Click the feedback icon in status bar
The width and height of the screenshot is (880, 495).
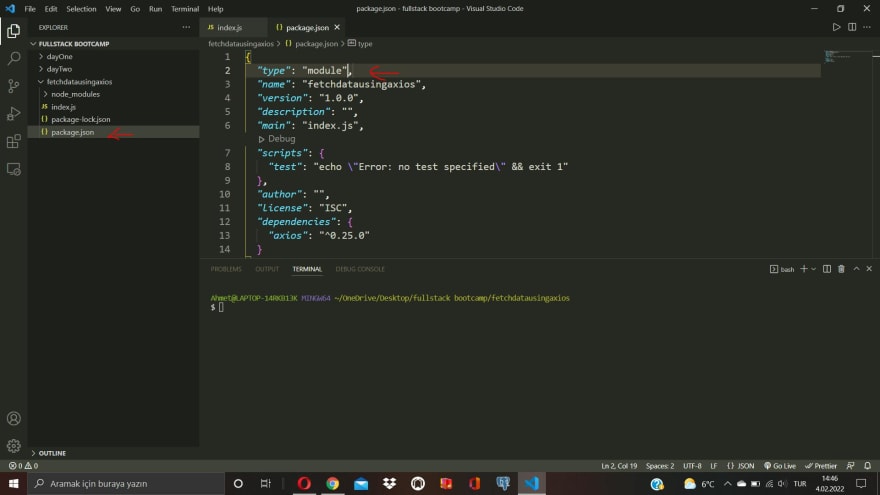tap(851, 466)
